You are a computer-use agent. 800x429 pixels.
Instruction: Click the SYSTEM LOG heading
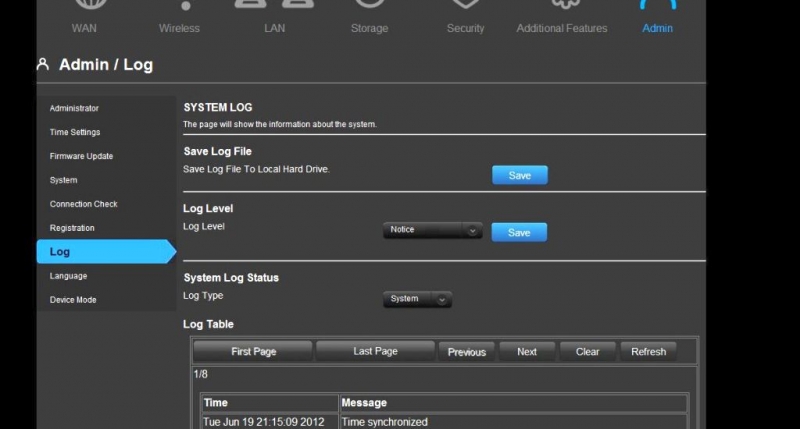pyautogui.click(x=218, y=107)
